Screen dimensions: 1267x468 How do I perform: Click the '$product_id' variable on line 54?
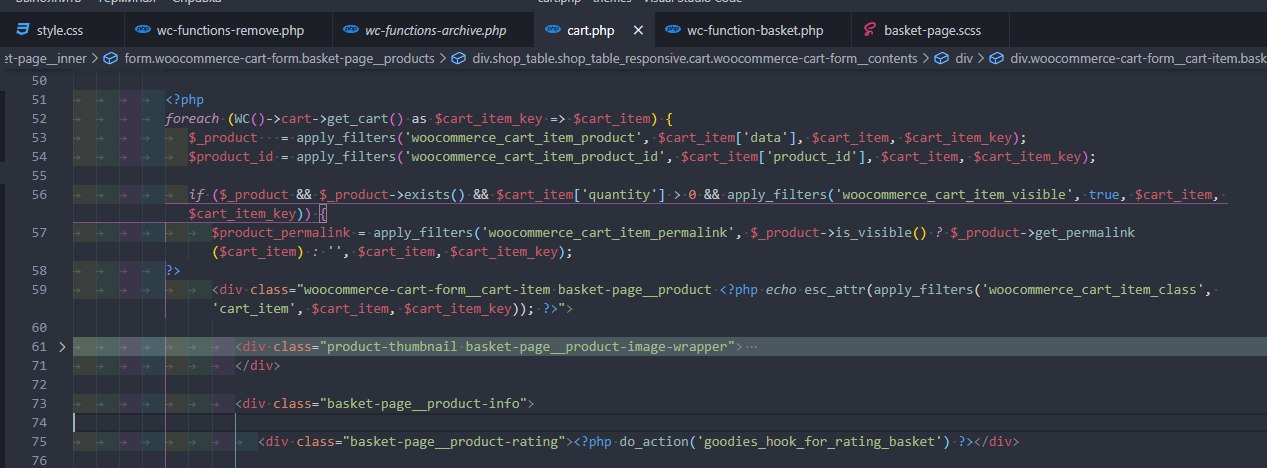pyautogui.click(x=231, y=157)
